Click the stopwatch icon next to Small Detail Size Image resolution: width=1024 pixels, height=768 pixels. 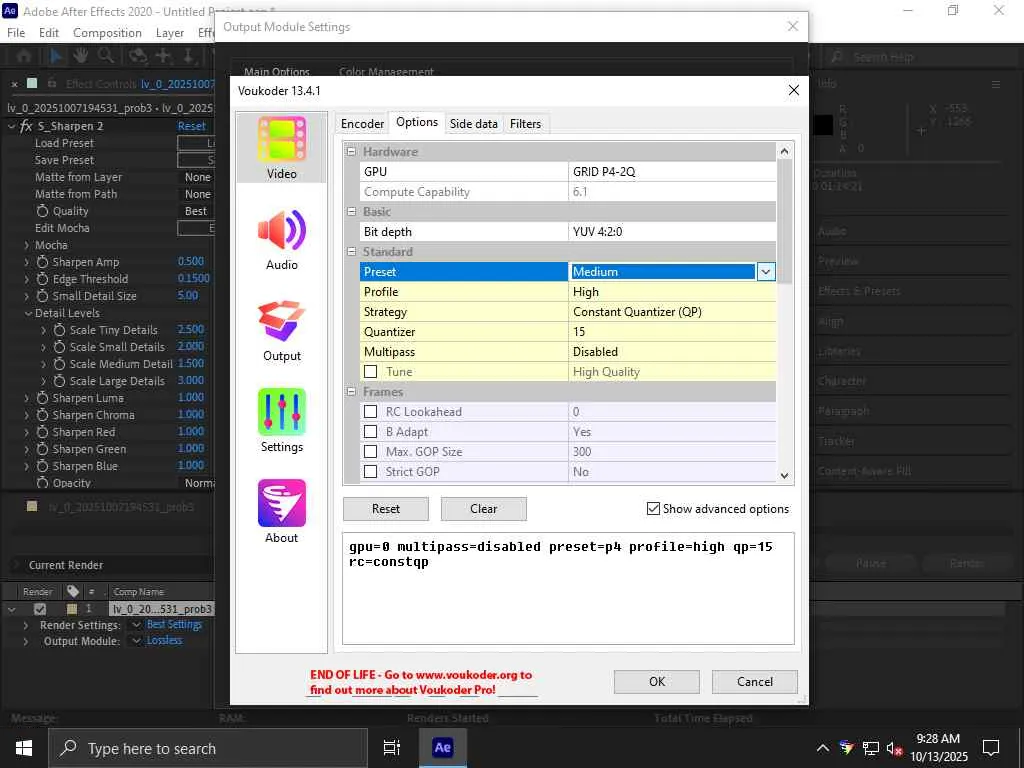point(42,296)
